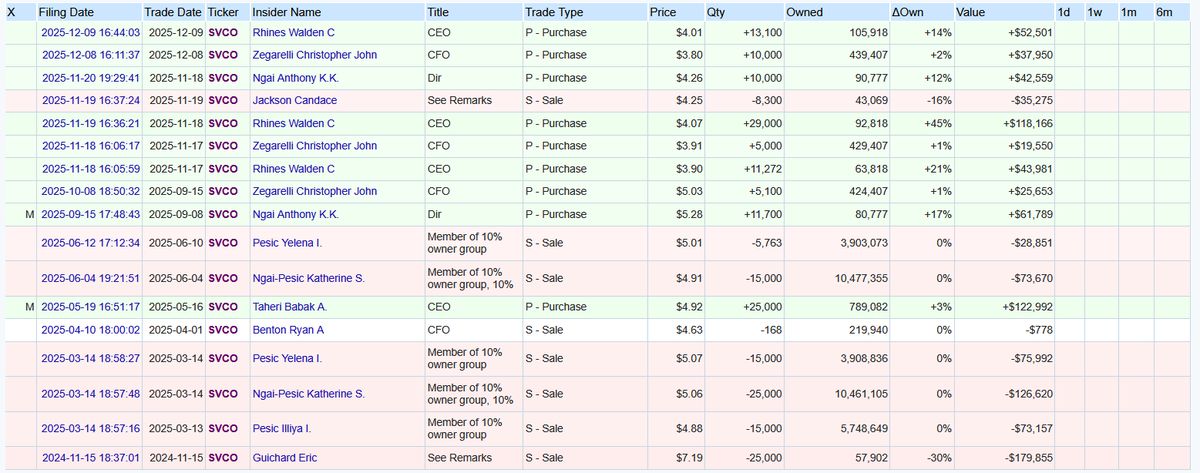This screenshot has width=1200, height=473.
Task: Open Benton Ryan A insider link
Action: click(x=288, y=329)
